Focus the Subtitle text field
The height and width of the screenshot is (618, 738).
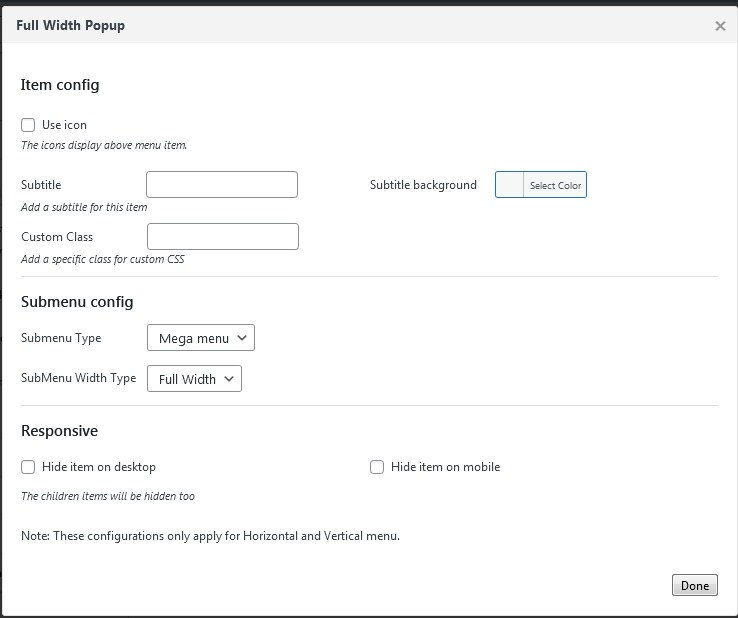point(222,185)
